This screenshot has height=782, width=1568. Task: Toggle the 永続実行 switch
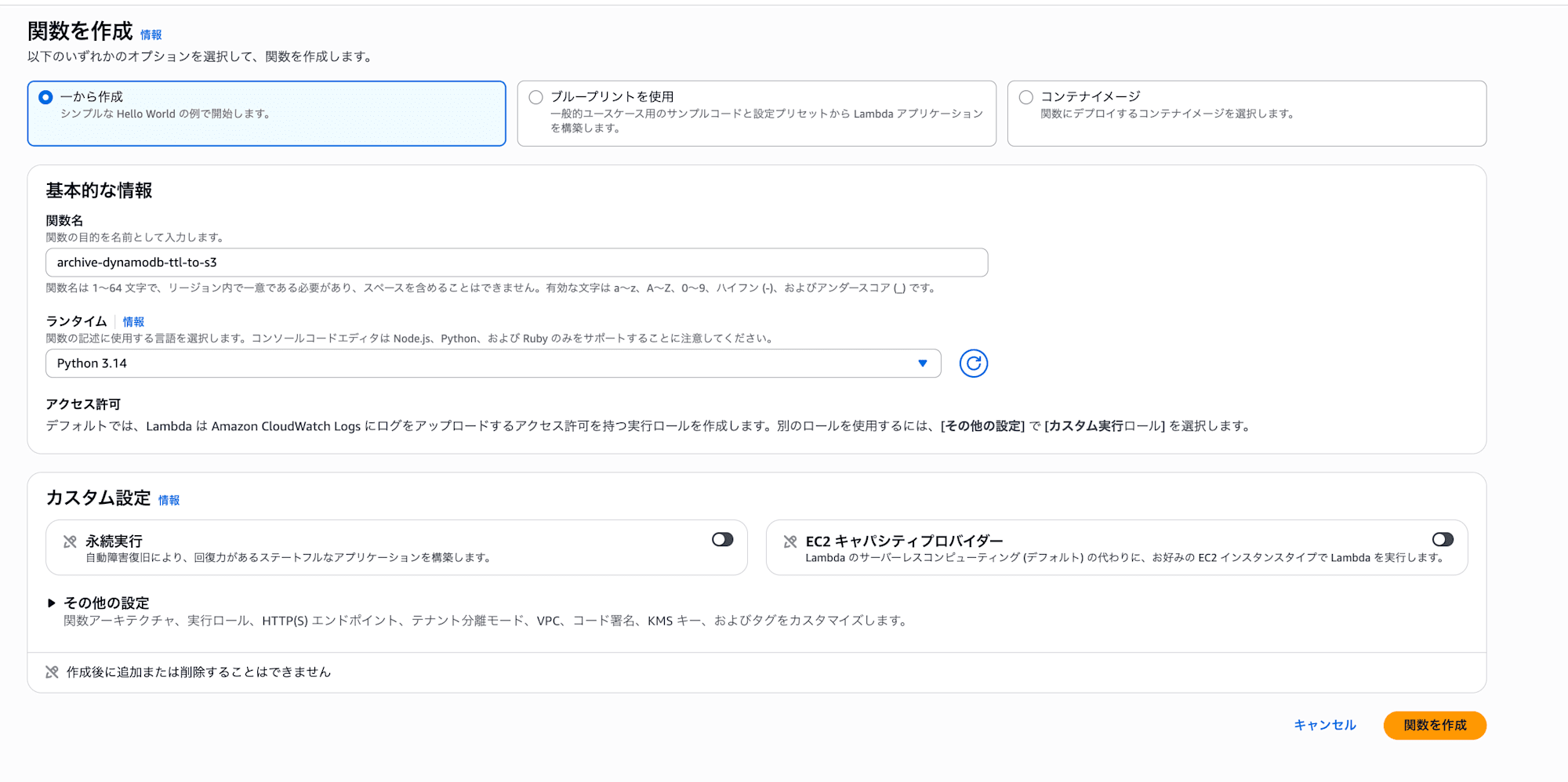point(722,540)
